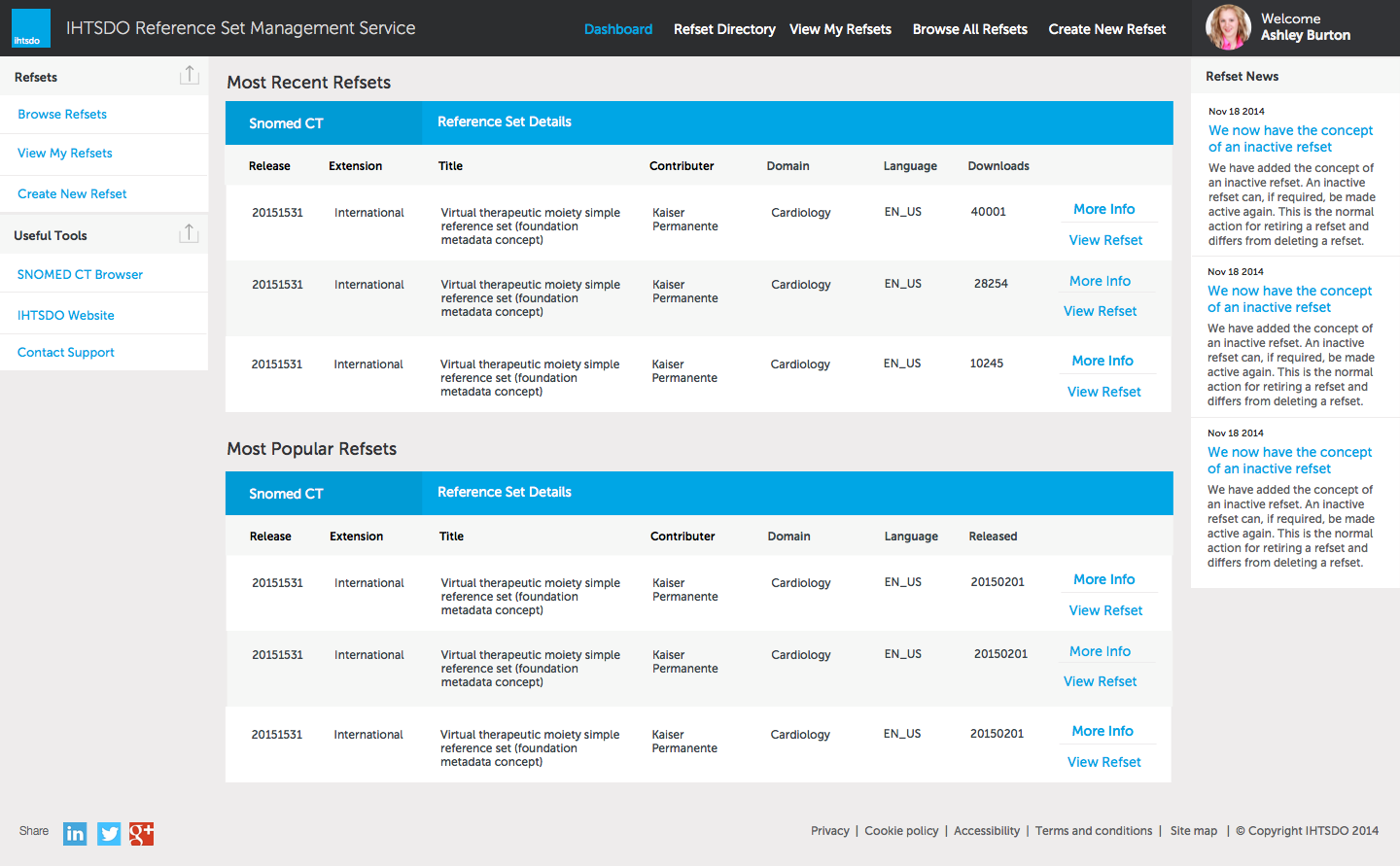Click the 40001 downloads value

tap(988, 212)
